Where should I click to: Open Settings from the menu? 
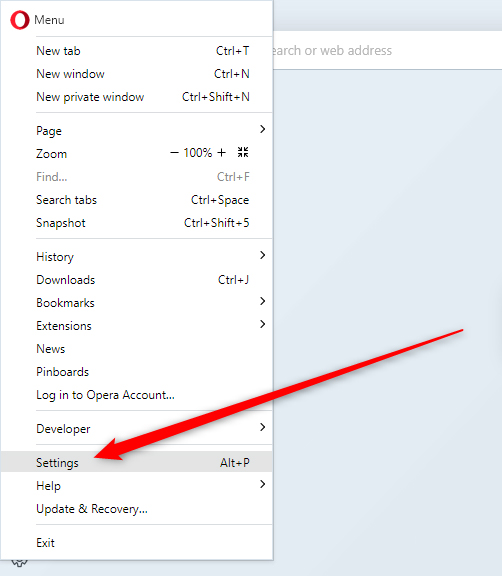[137, 462]
